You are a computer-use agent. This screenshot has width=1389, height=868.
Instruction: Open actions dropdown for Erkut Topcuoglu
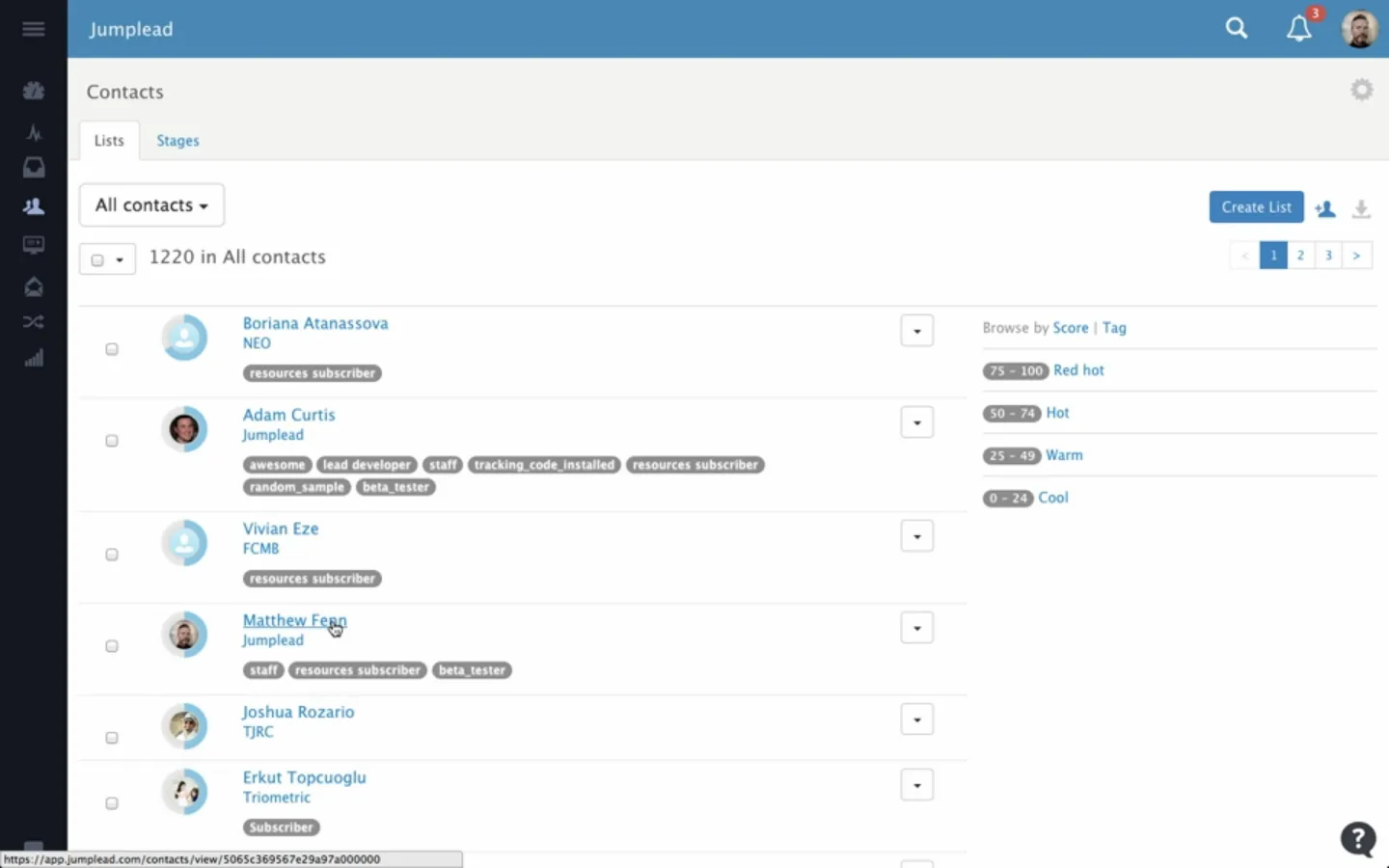click(917, 785)
